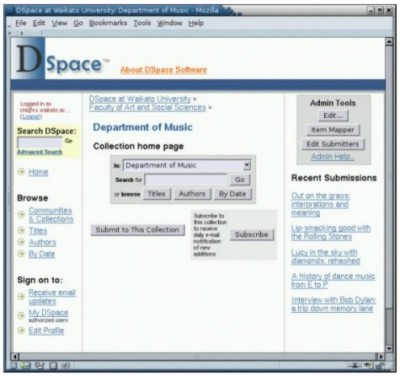Go to the Home link in sidebar

pyautogui.click(x=38, y=172)
